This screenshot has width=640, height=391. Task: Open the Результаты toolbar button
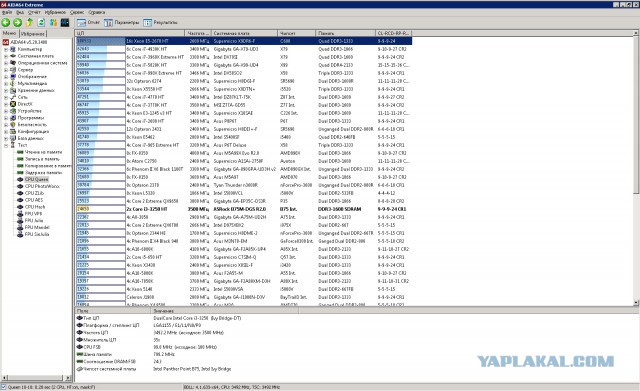(160, 22)
